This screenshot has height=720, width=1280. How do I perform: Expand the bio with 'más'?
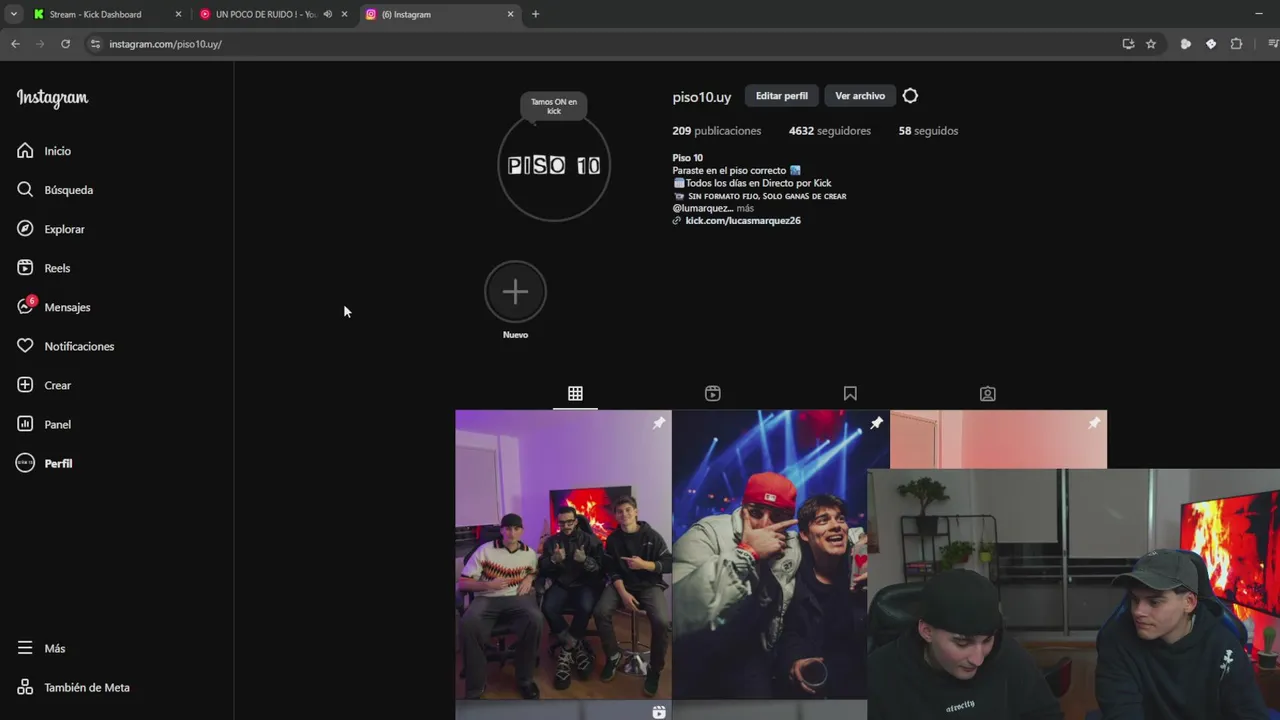tap(745, 208)
